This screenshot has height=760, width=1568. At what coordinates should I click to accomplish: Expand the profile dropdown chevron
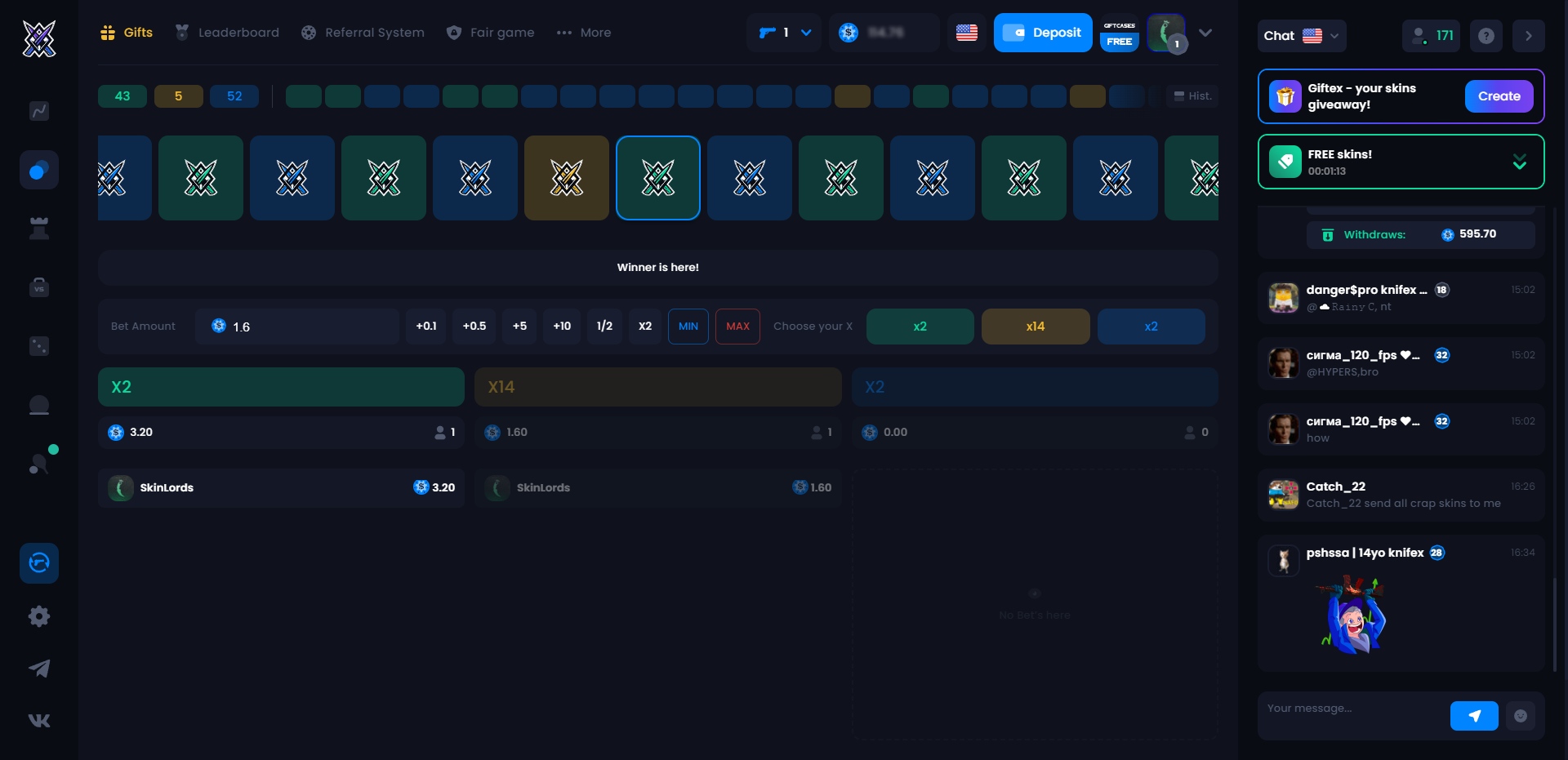[x=1205, y=33]
